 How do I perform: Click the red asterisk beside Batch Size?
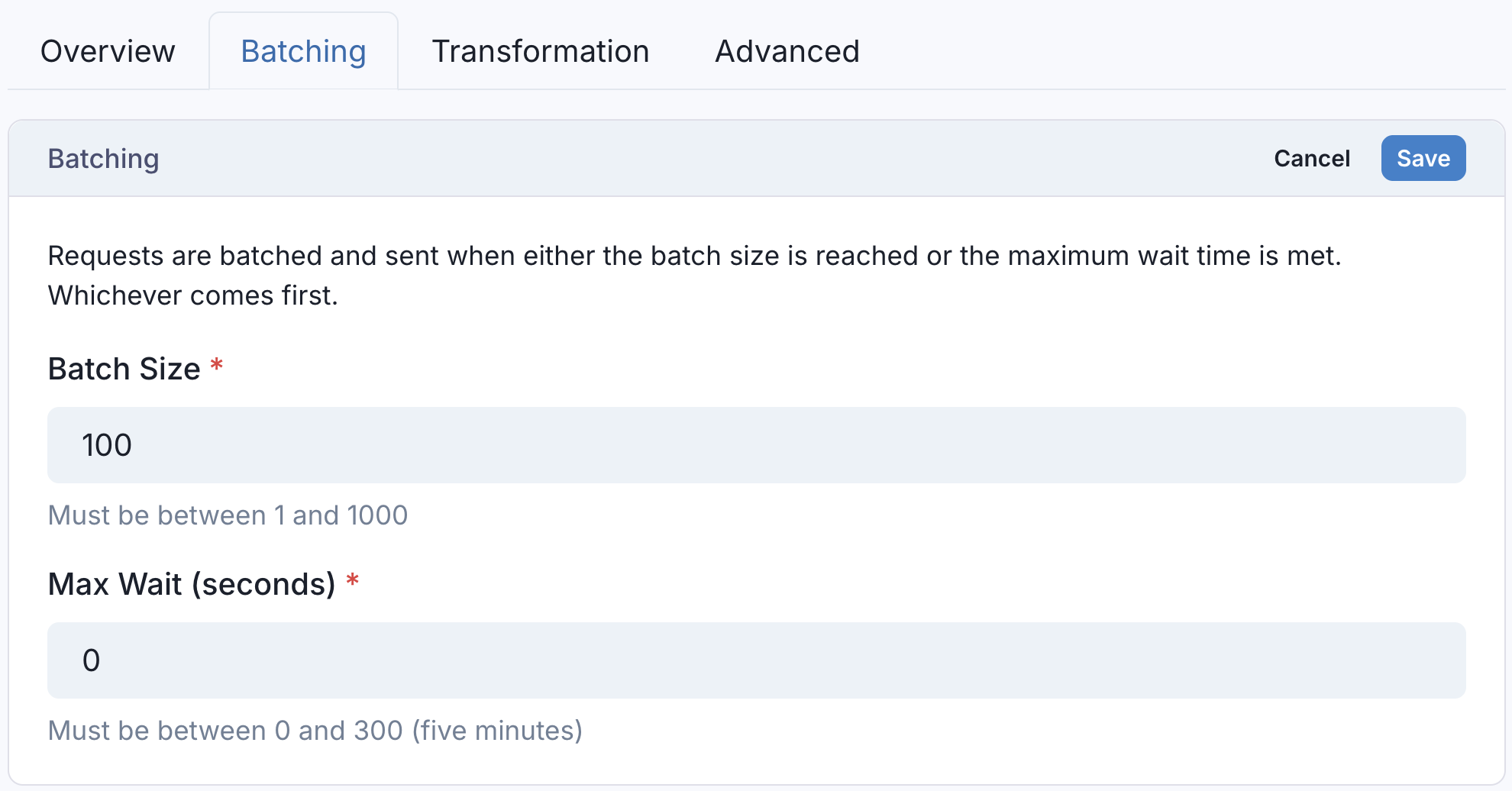pos(217,366)
